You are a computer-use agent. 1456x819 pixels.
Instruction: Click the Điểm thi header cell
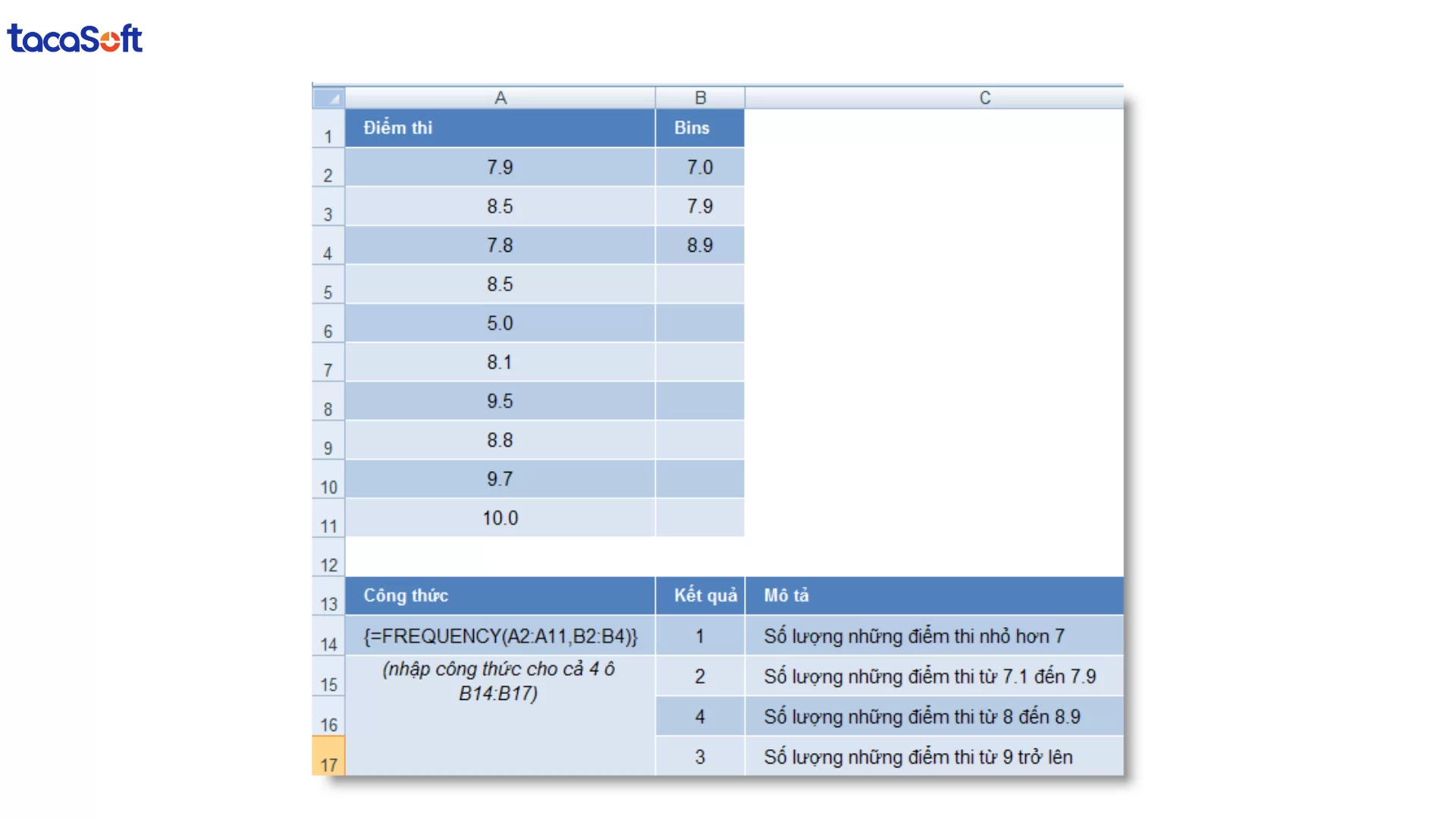[x=500, y=128]
